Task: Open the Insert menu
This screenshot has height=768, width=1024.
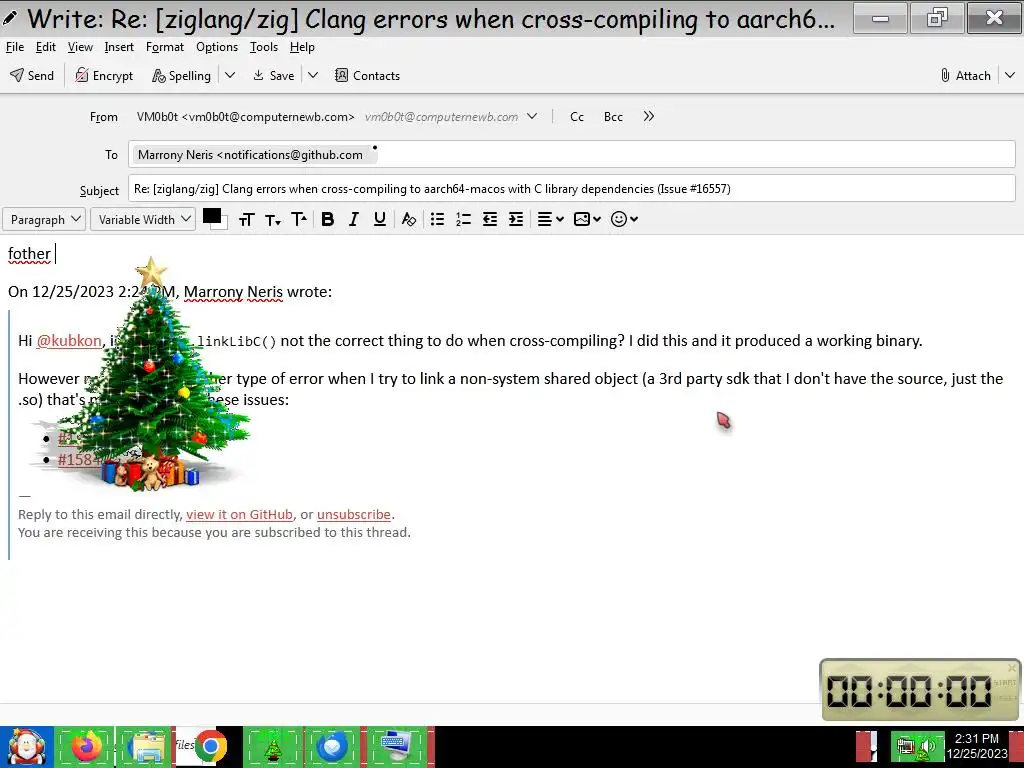Action: tap(119, 47)
